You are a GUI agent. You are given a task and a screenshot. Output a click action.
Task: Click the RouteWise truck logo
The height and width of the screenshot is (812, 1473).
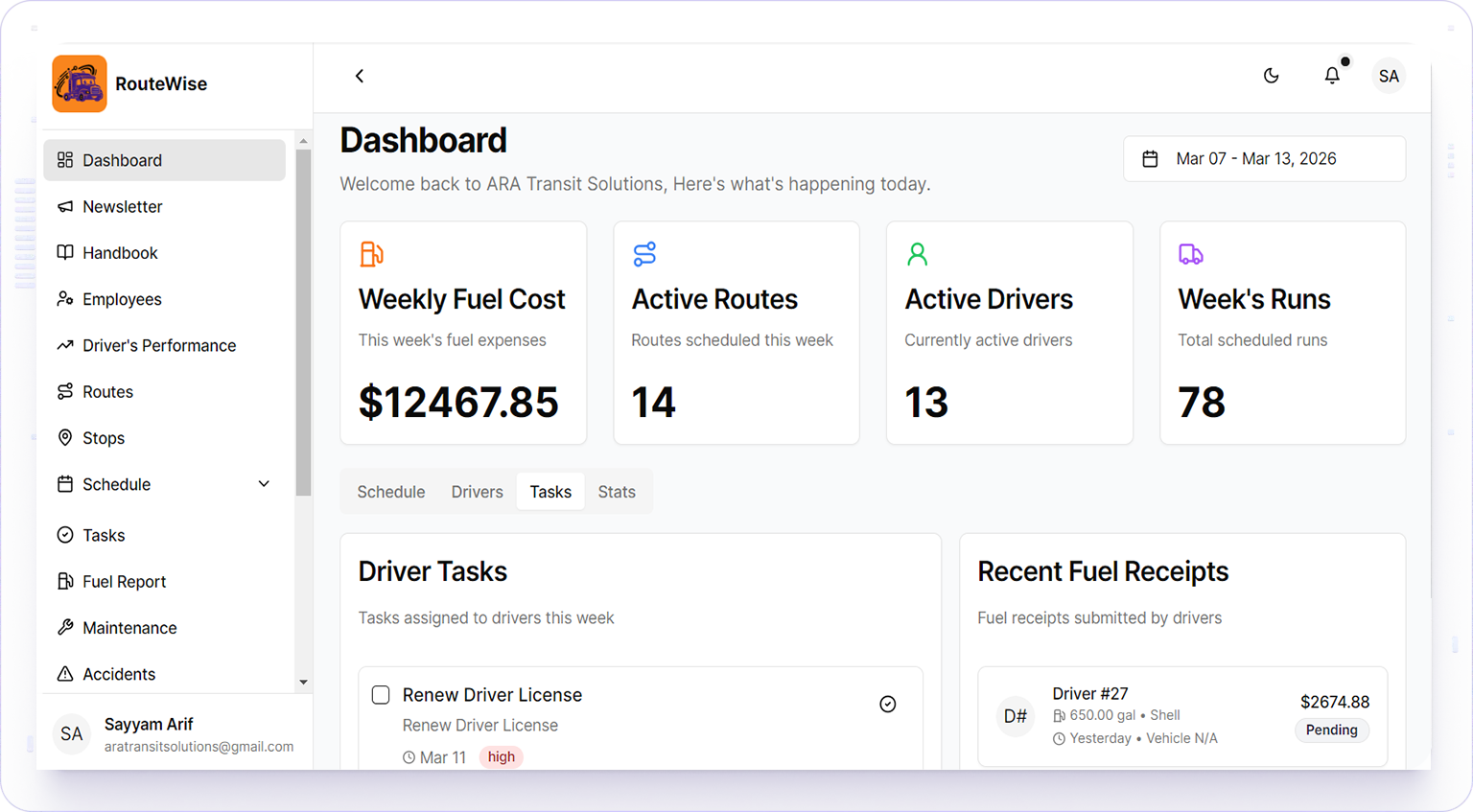[80, 83]
